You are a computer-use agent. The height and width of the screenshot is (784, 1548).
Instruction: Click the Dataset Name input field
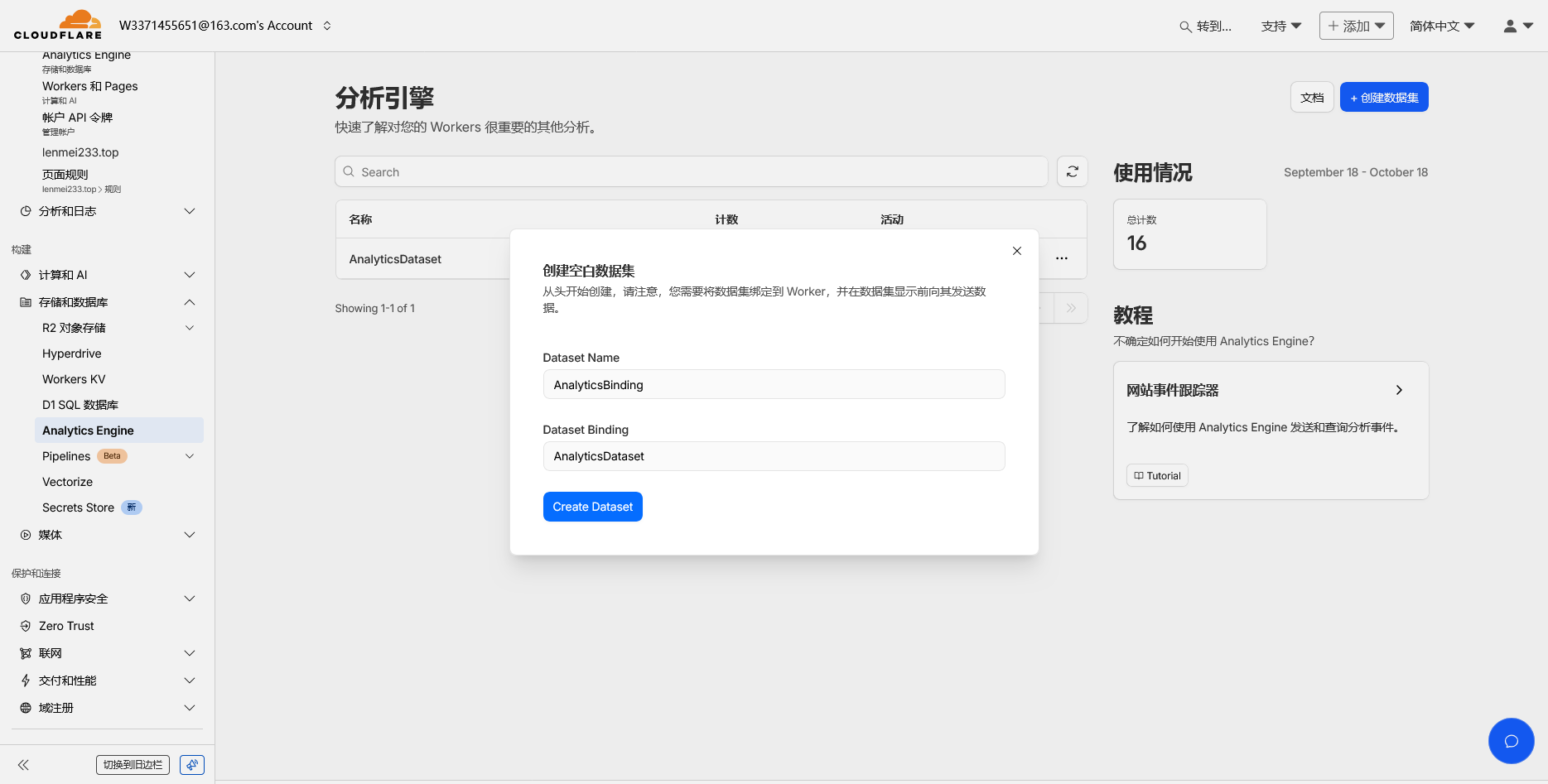(773, 384)
